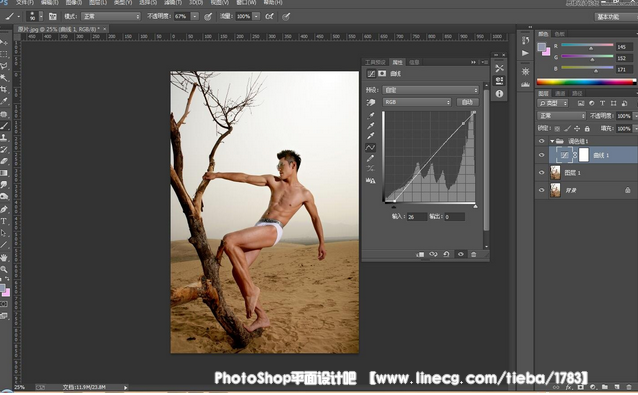Screen dimensions: 638x395
Task: Click the reset curves adjustment icon
Action: tap(446, 254)
